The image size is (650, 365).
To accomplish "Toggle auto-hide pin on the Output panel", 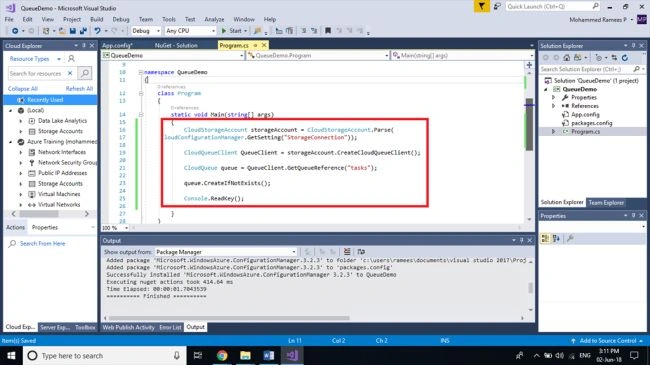I will tap(521, 241).
